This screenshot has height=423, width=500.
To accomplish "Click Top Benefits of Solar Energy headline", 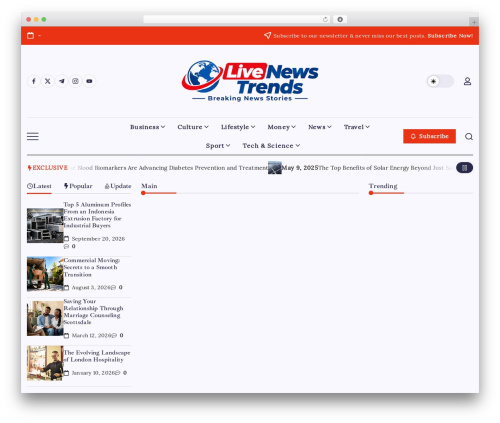I will pos(387,168).
